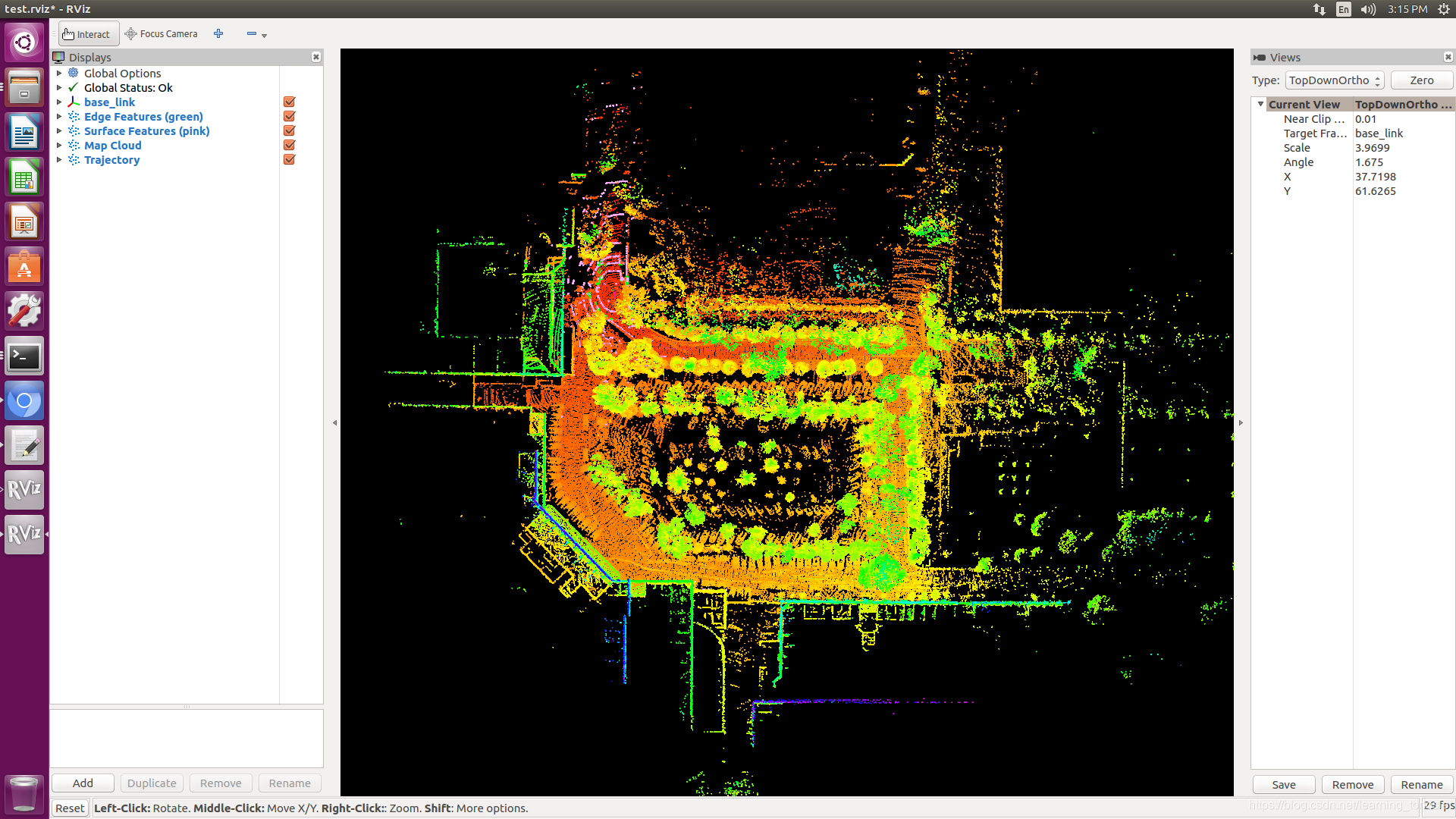The width and height of the screenshot is (1456, 819).
Task: Open the Terminal from the dock
Action: [24, 356]
